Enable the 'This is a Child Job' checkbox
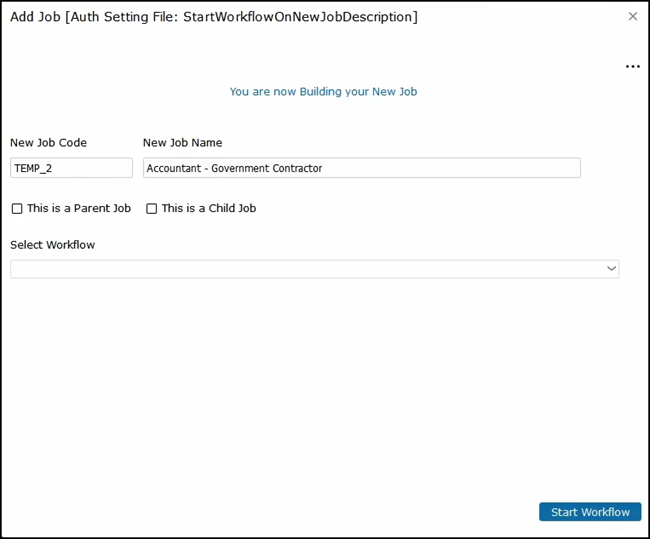The image size is (650, 539). tap(152, 209)
